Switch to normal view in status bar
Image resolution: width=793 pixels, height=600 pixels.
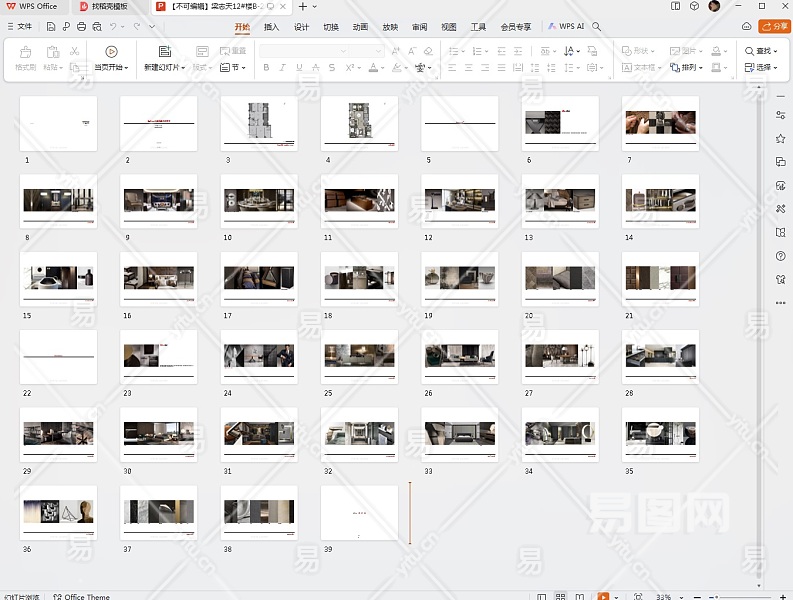point(543,597)
